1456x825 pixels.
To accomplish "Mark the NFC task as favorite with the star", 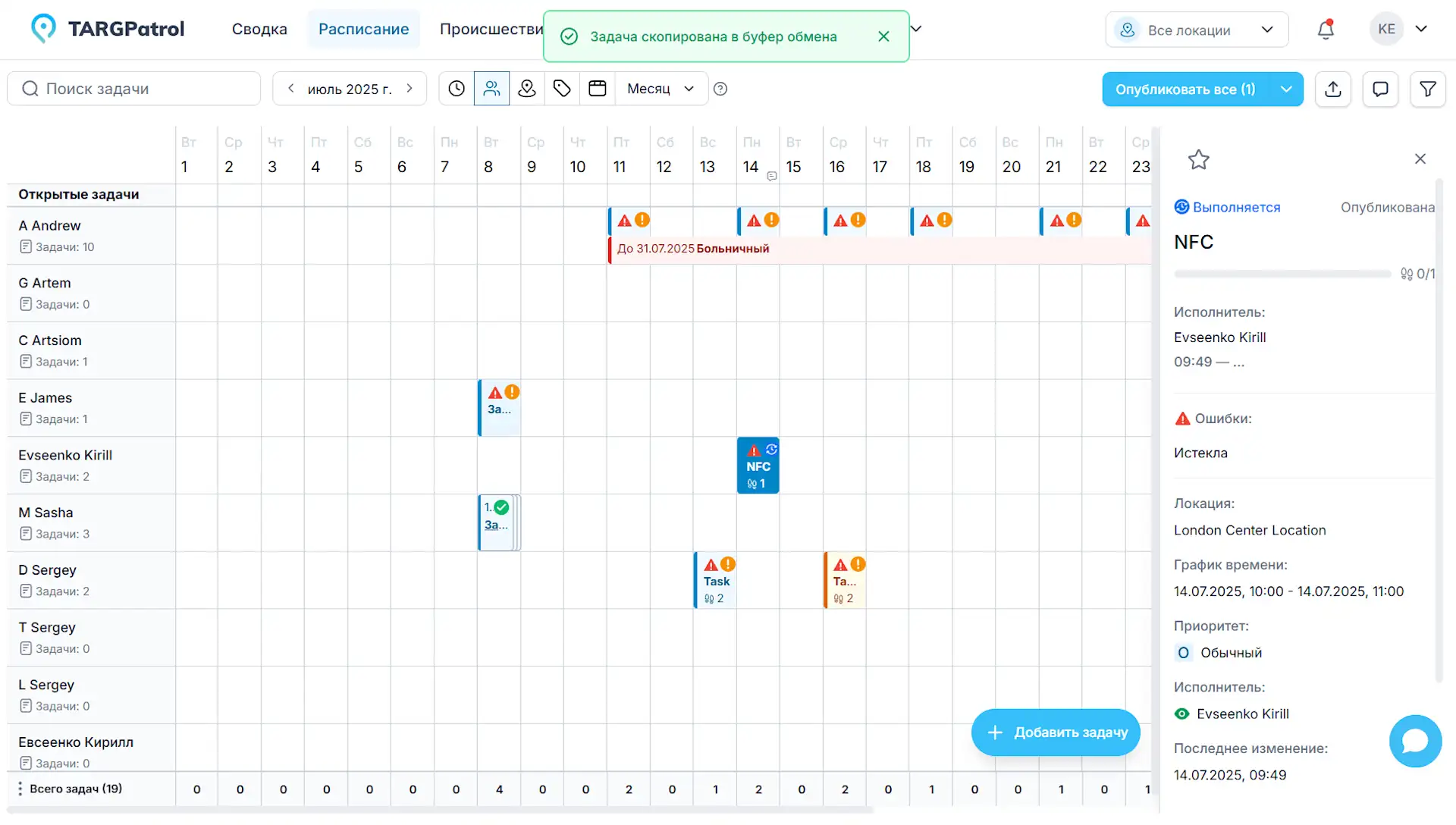I will tap(1199, 159).
